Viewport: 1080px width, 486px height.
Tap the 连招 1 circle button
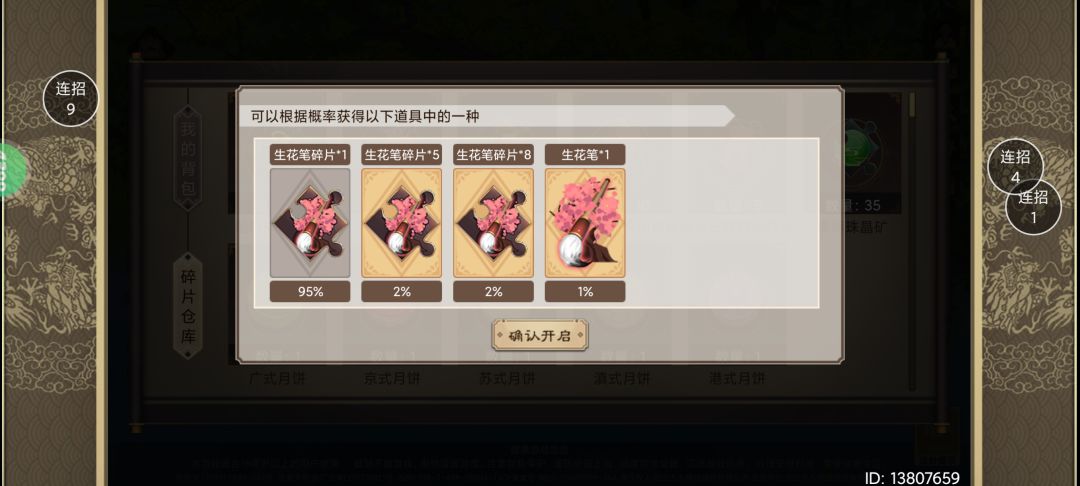1033,207
